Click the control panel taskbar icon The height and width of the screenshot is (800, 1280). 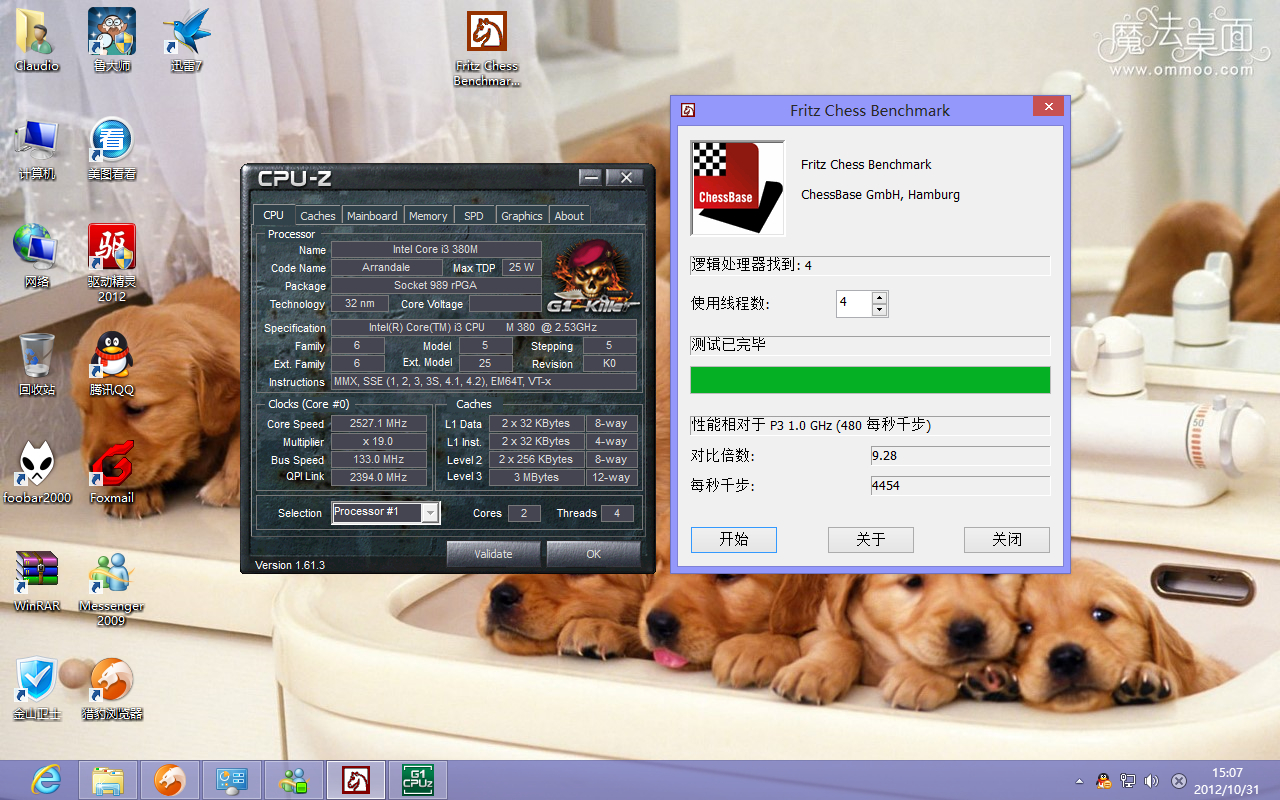click(x=232, y=780)
